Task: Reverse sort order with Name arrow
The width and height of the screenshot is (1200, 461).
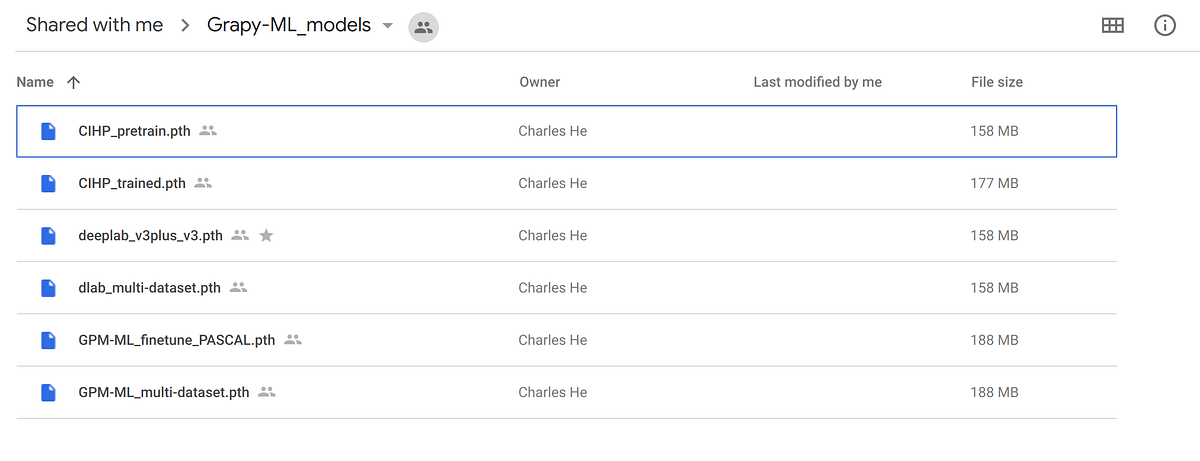Action: pos(73,82)
